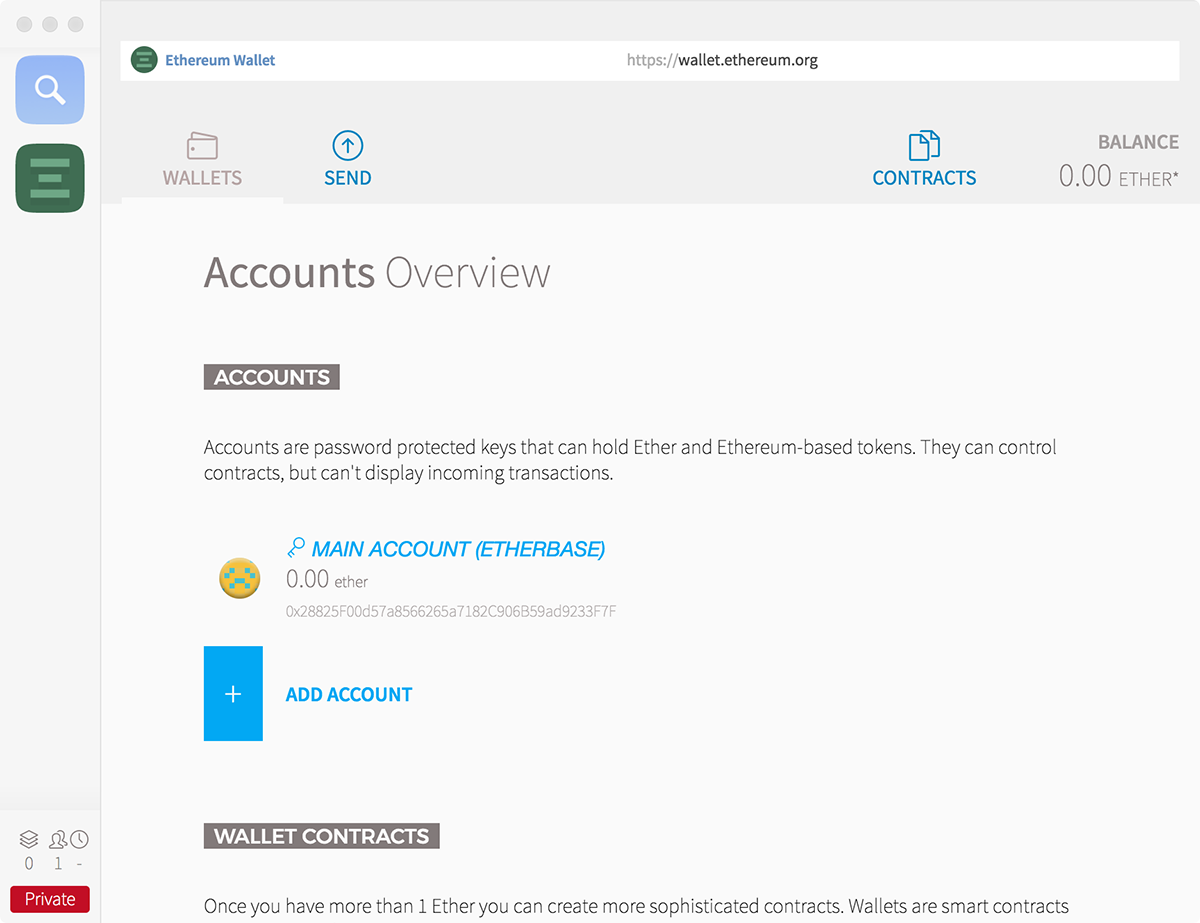Click the wallet icon above WALLETS
The image size is (1200, 923).
point(203,146)
